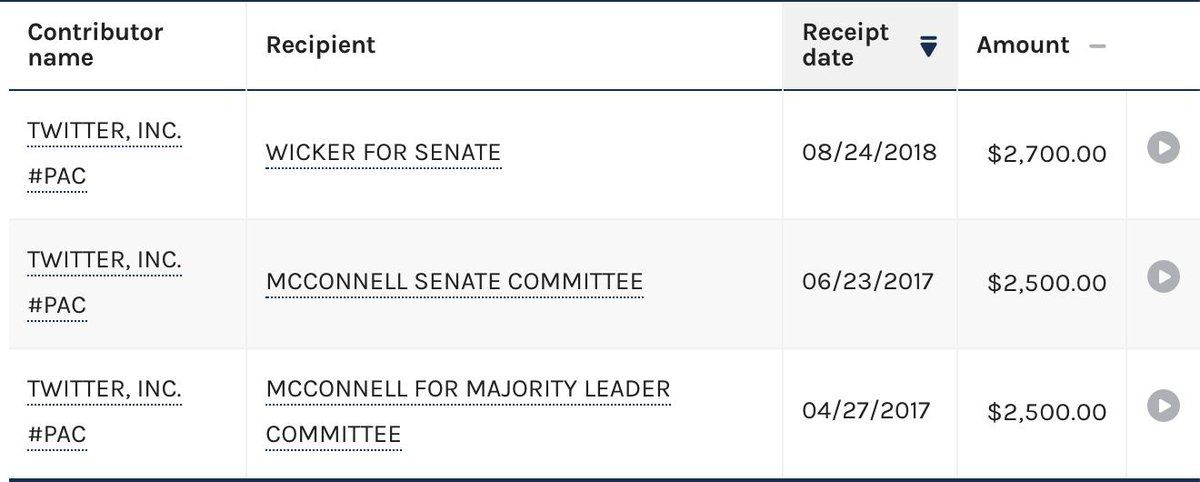Expand details for McConnell Senate Committee row
Screen dimensions: 1200x482
click(1163, 277)
